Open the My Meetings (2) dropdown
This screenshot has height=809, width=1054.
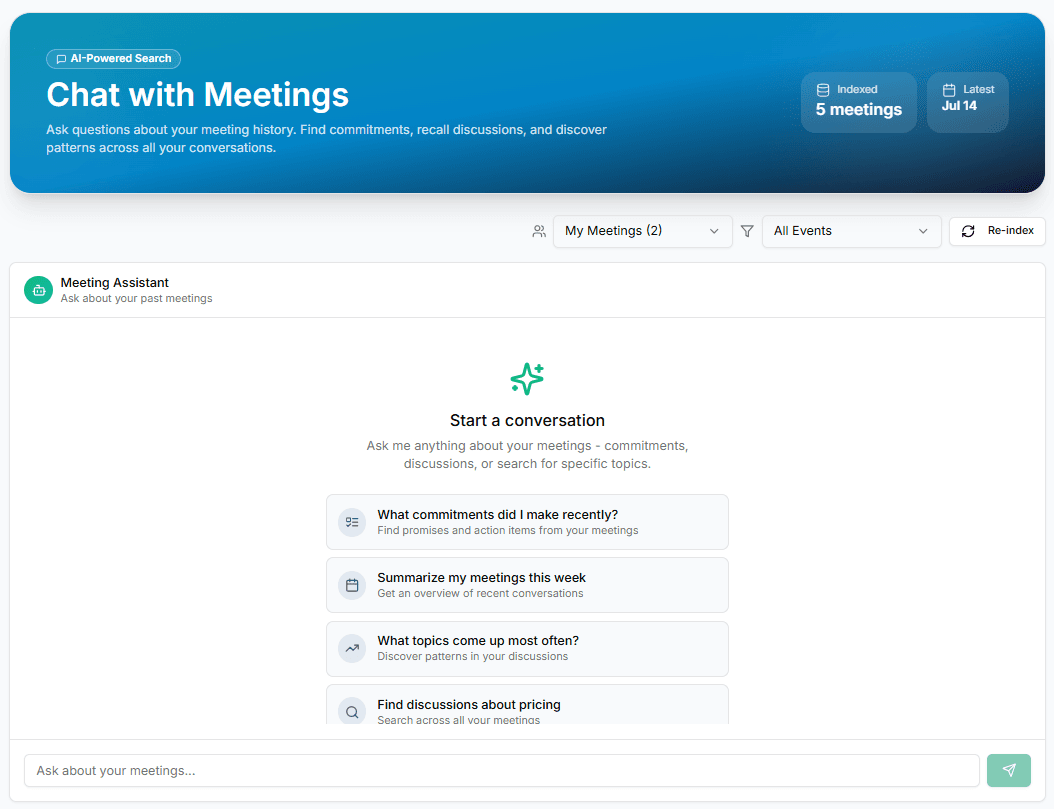point(642,231)
